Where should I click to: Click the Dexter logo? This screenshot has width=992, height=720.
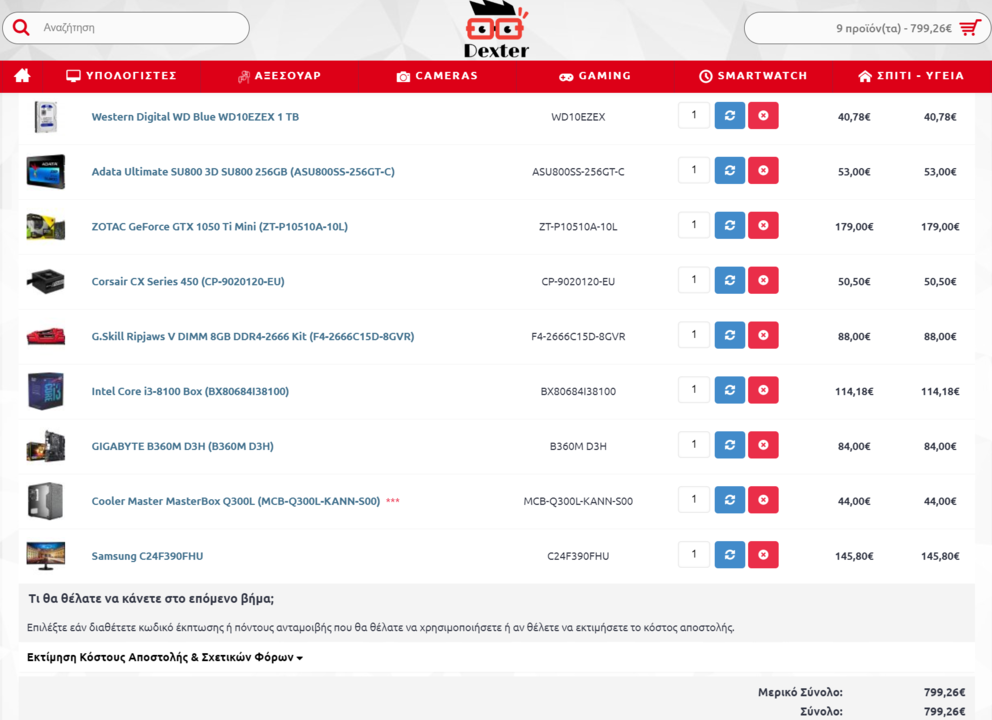tap(496, 30)
